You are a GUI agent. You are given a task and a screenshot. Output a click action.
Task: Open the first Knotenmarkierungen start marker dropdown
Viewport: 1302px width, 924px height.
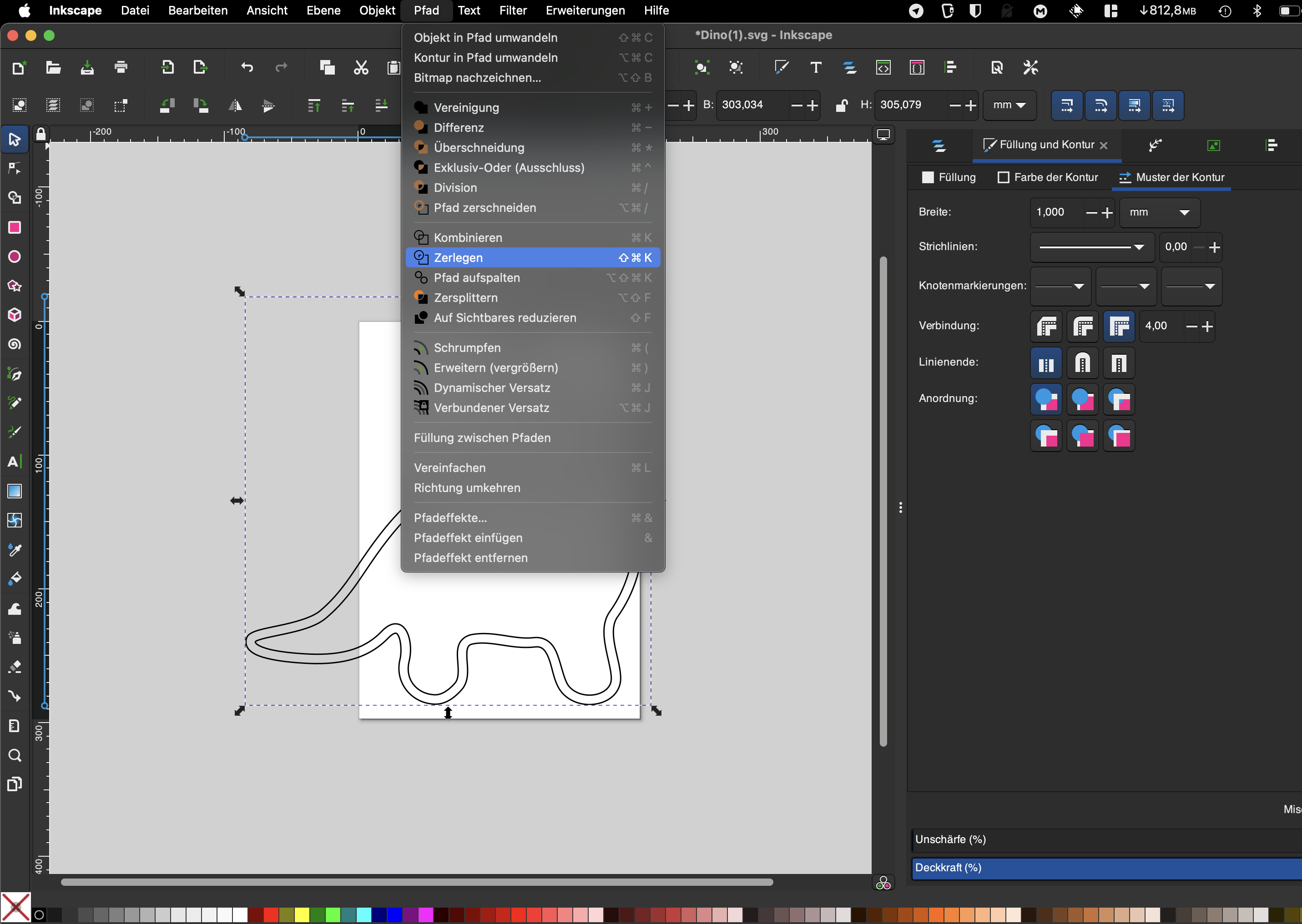coord(1061,286)
